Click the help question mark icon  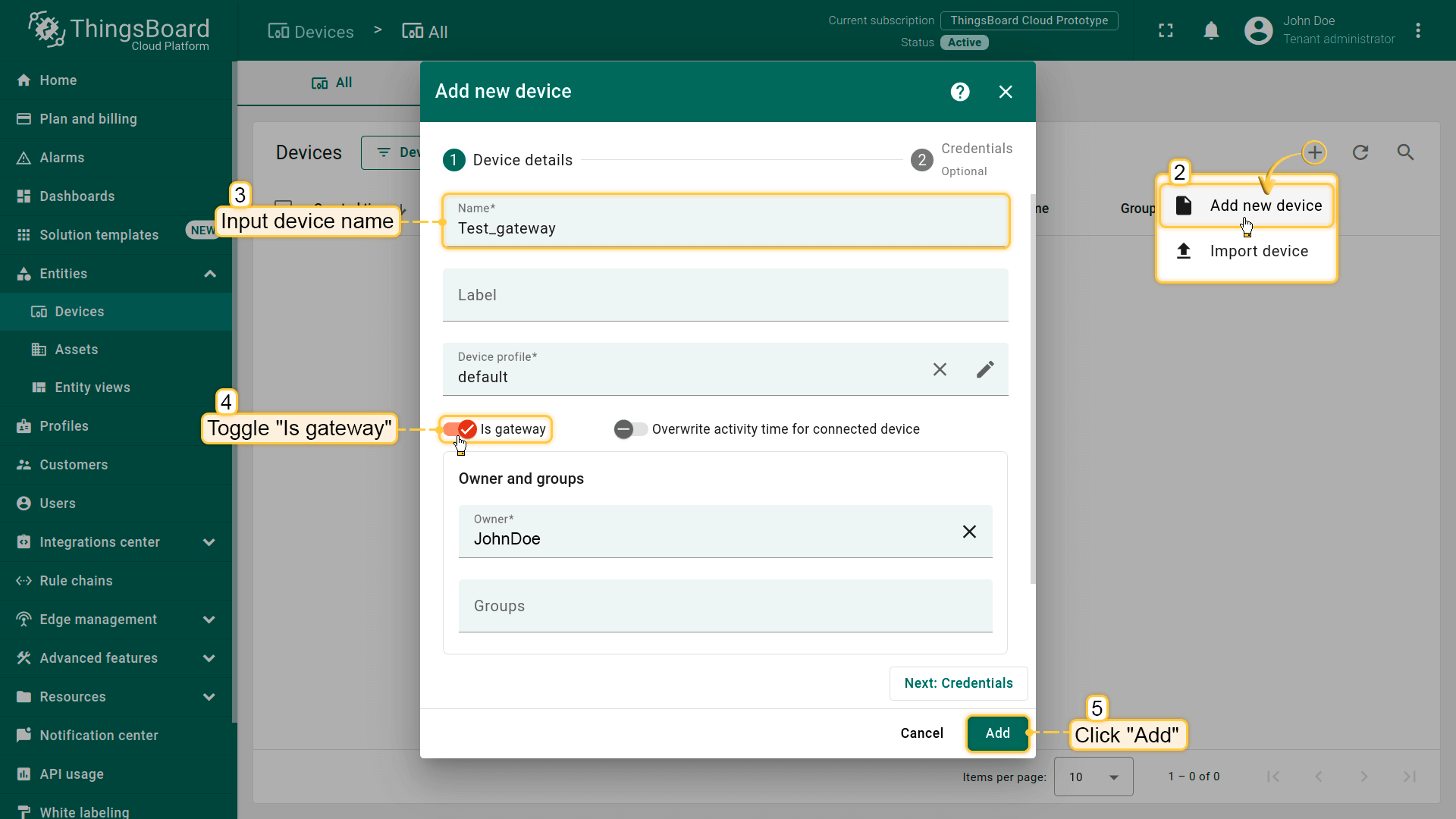tap(960, 92)
